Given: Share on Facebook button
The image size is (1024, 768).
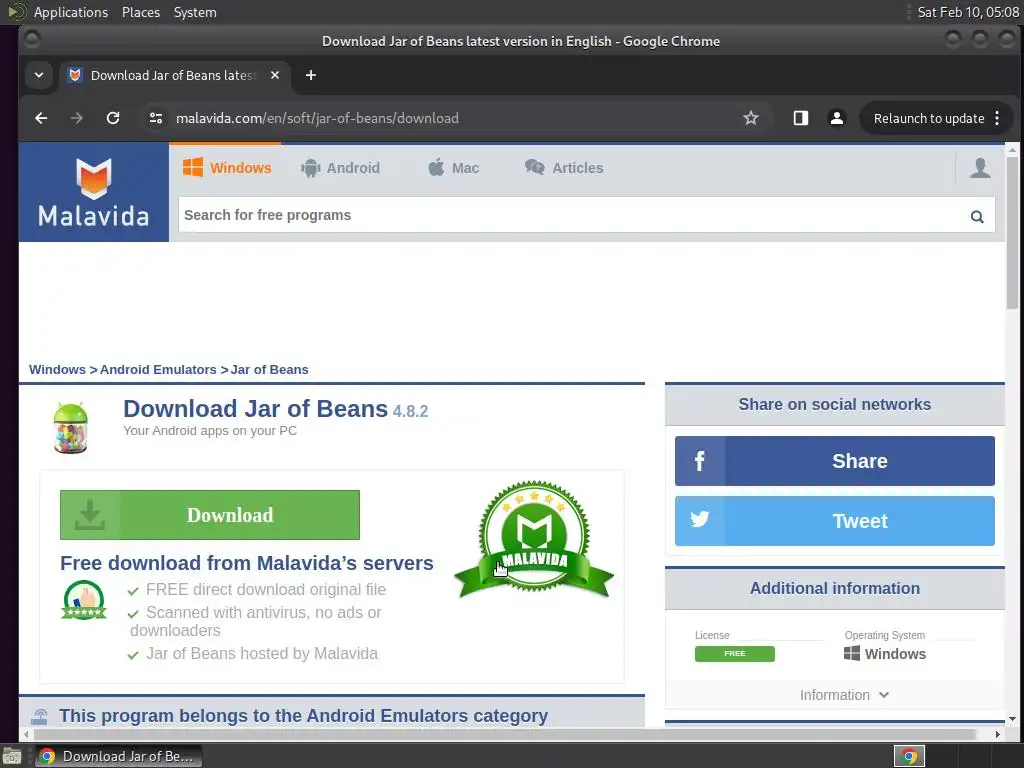Looking at the screenshot, I should pos(835,461).
